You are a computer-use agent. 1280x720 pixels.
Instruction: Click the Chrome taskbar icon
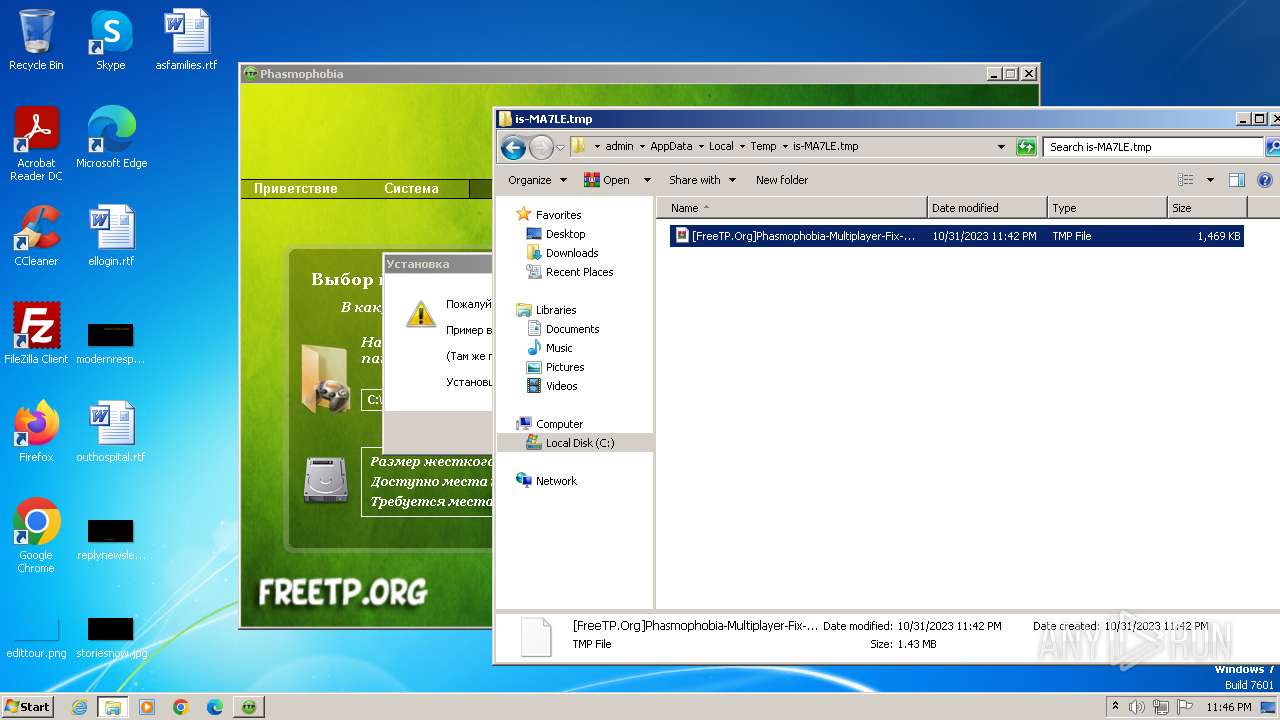tap(181, 707)
